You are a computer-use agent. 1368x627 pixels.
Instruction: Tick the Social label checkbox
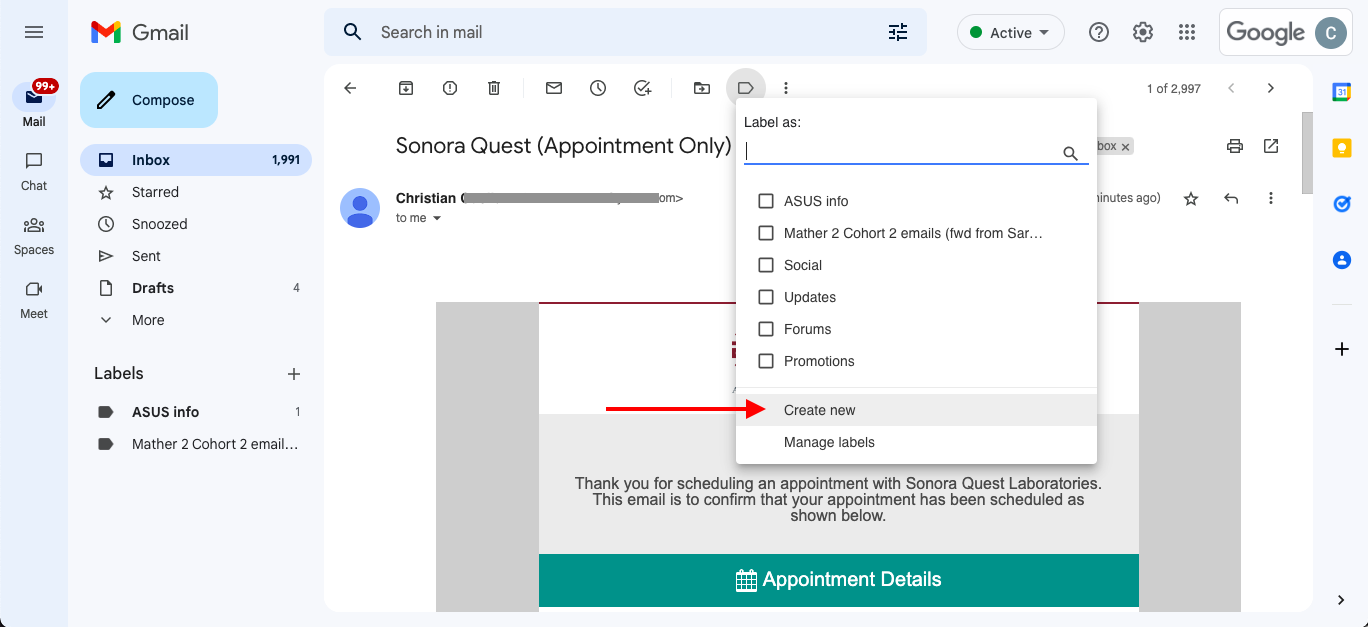[766, 265]
